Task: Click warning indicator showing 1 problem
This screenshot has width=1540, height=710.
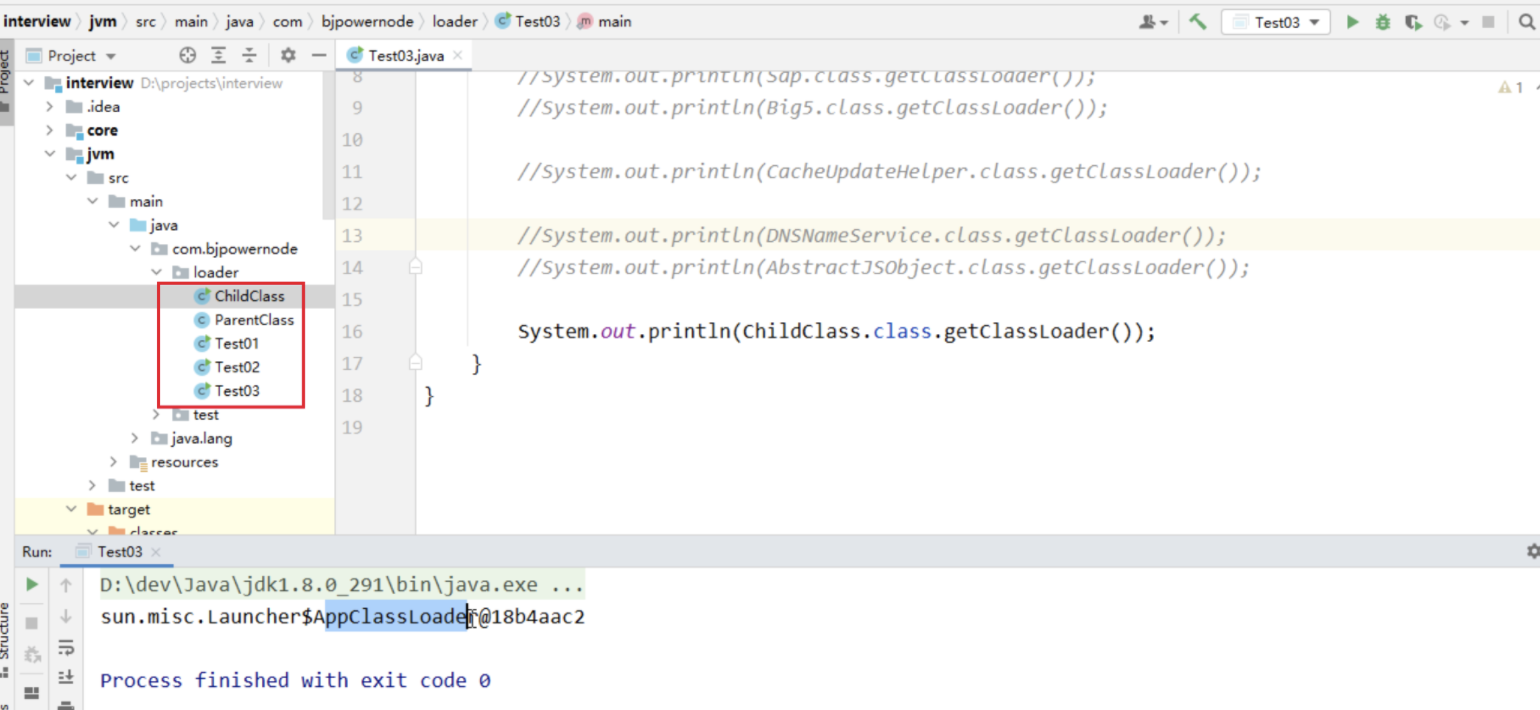Action: coord(1511,88)
